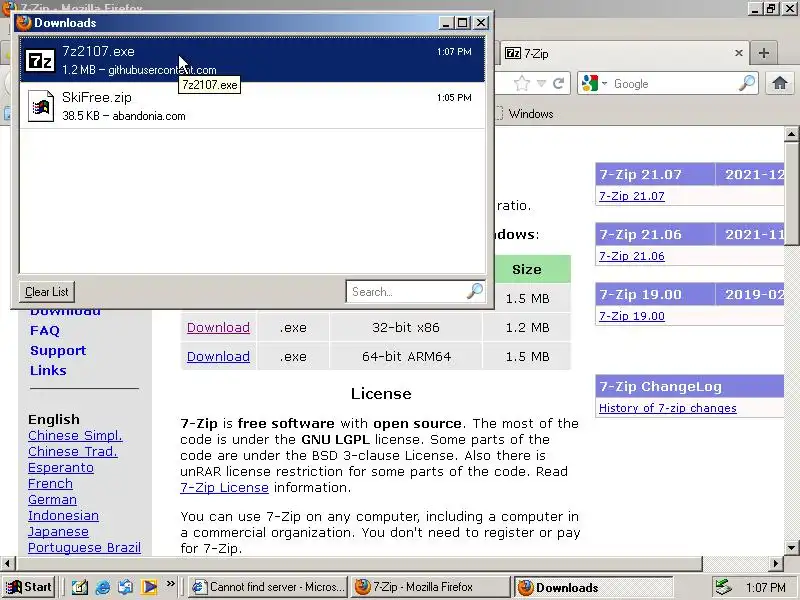Open the Links sidebar link
Viewport: 800px width, 600px height.
pyautogui.click(x=48, y=370)
